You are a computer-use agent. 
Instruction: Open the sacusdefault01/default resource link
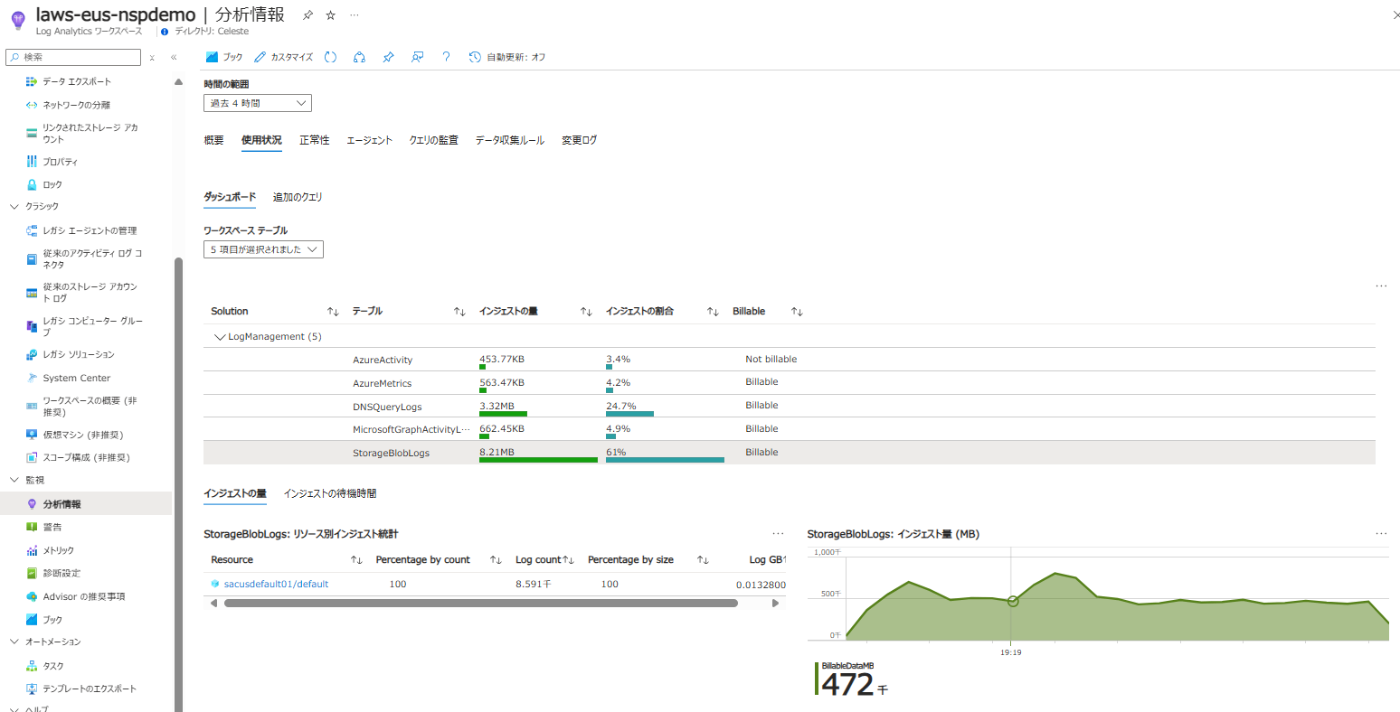click(x=276, y=584)
